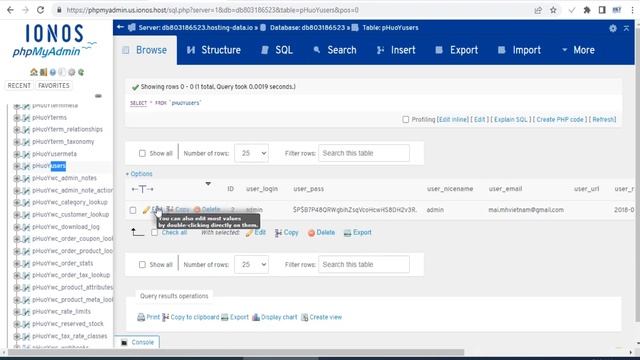Click upper Search this table filter field

(364, 153)
